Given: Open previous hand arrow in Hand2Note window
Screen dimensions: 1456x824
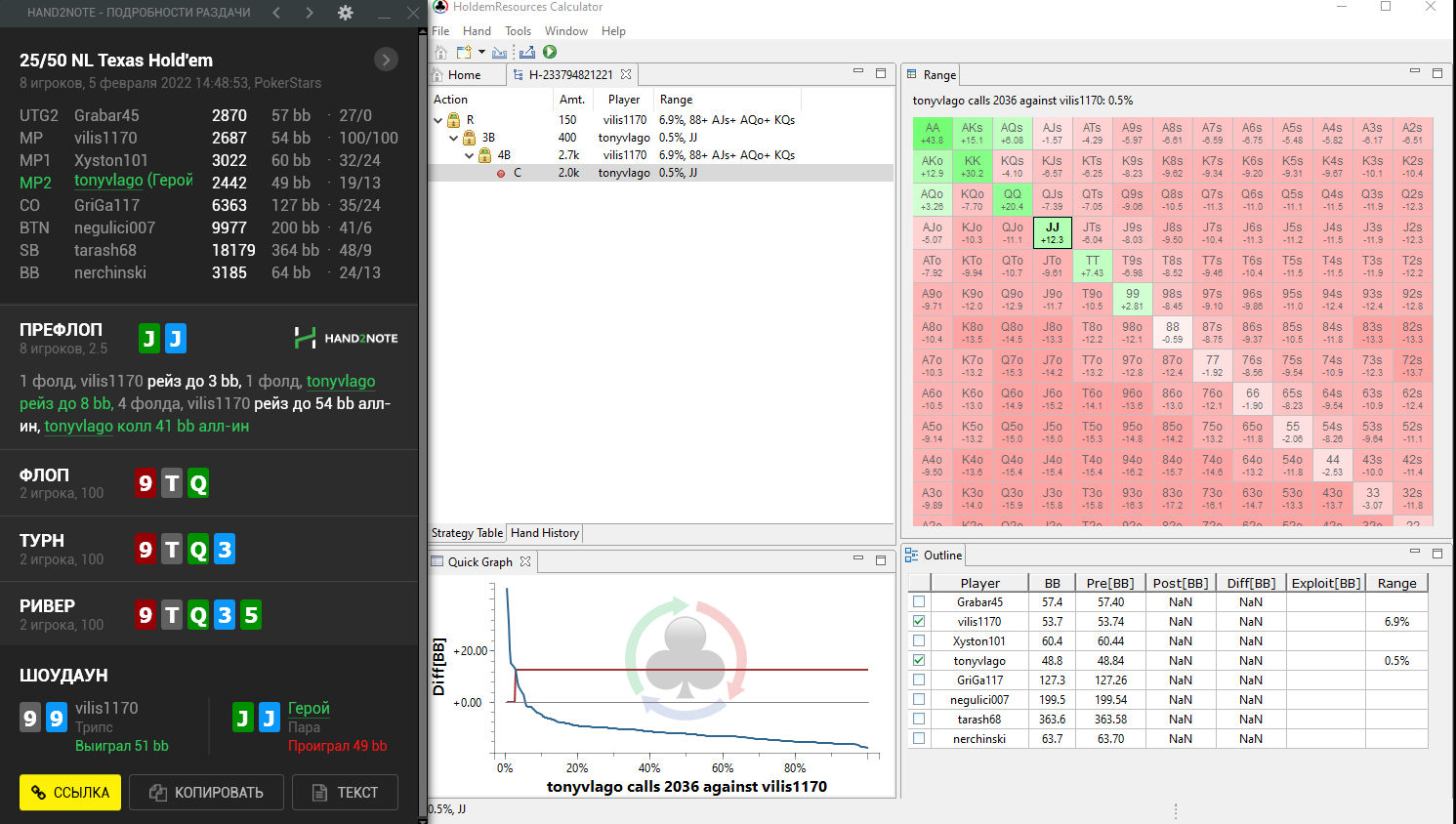Looking at the screenshot, I should point(276,13).
